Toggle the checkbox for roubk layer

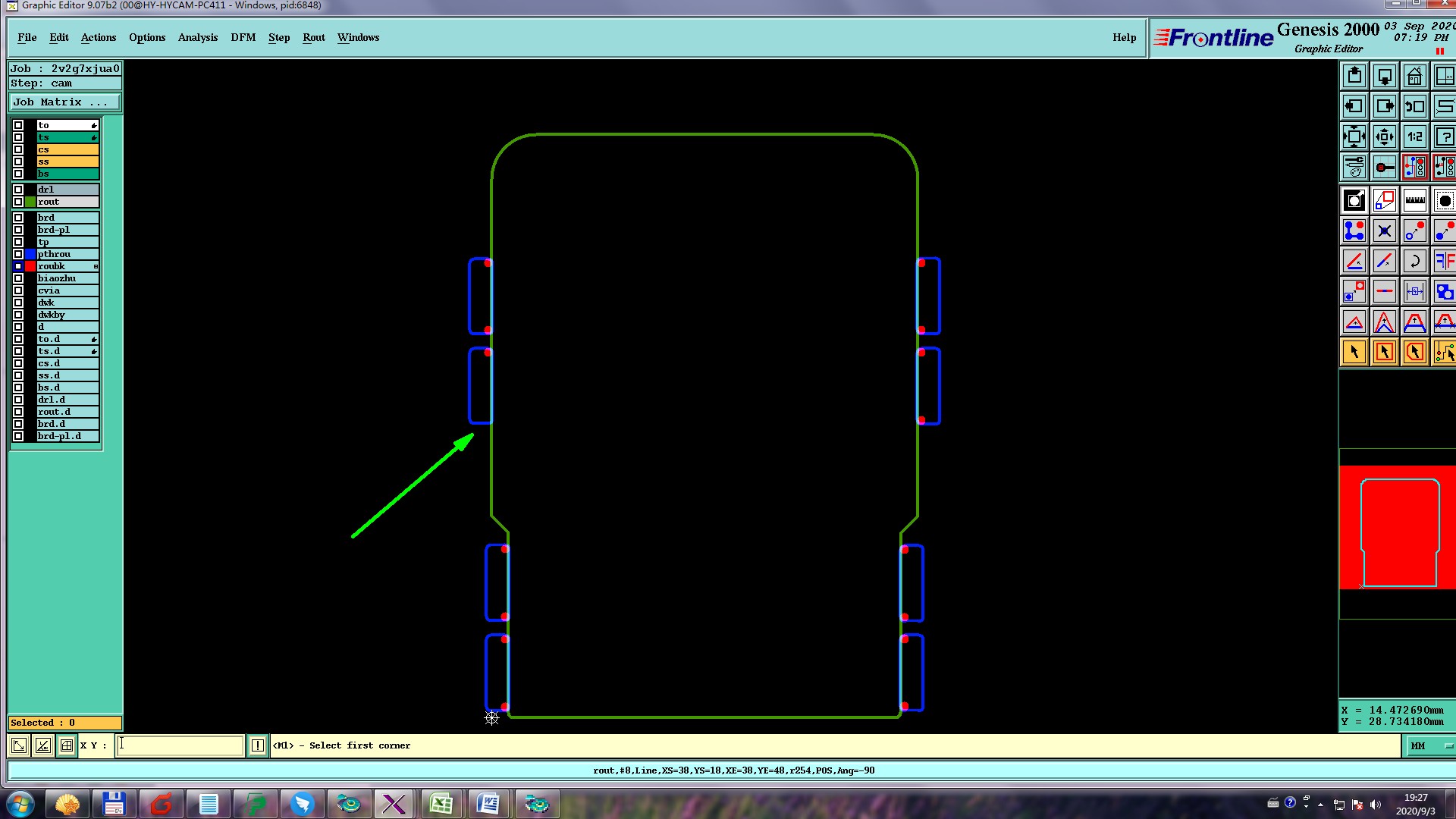pos(18,266)
